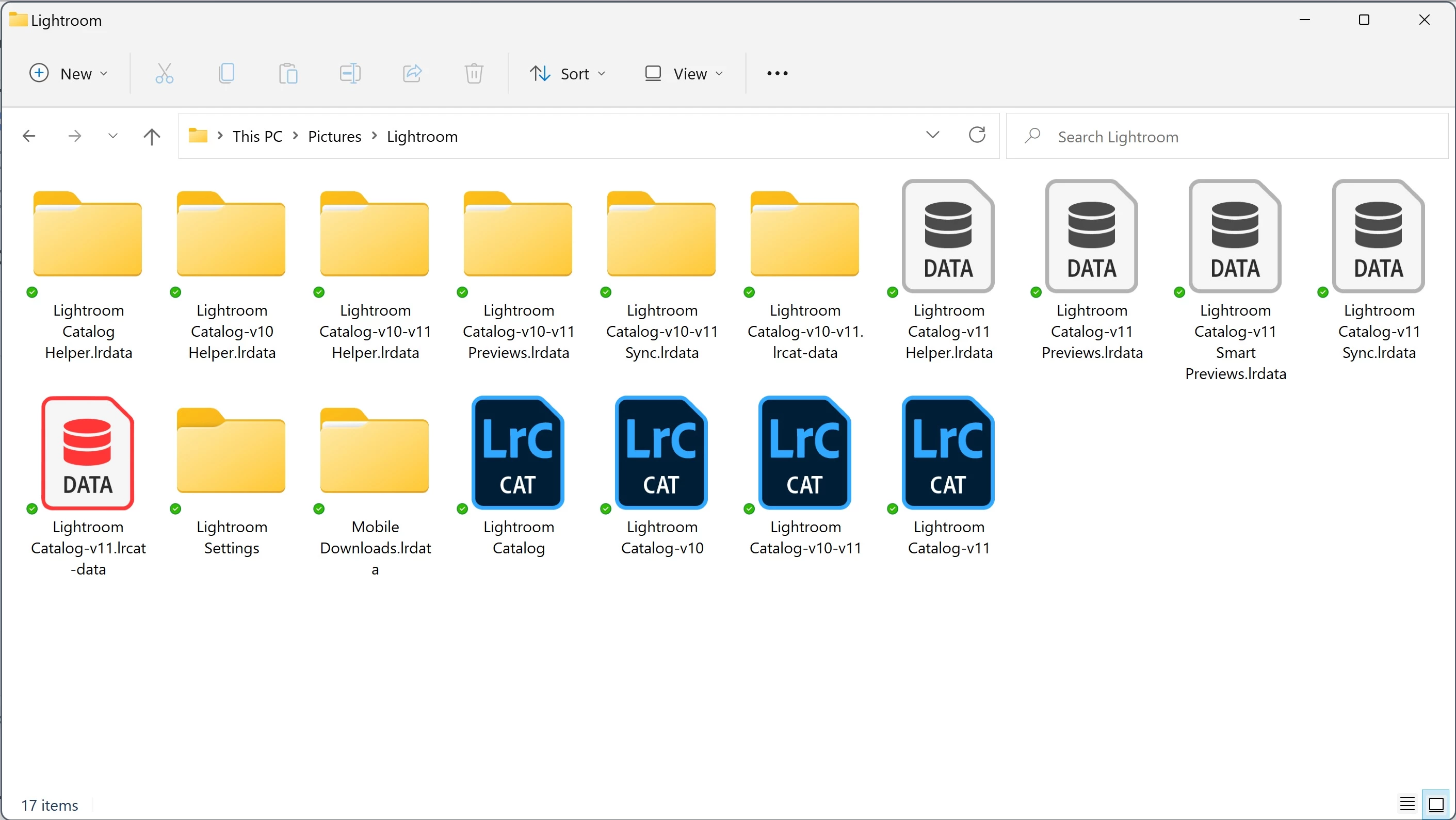Switch to details list view
The width and height of the screenshot is (1456, 820).
click(x=1407, y=803)
